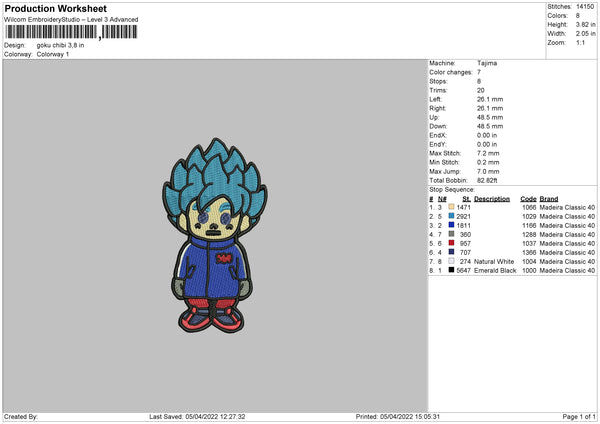600x424 pixels.
Task: Click the 'Natural White' description text
Action: [x=494, y=262]
